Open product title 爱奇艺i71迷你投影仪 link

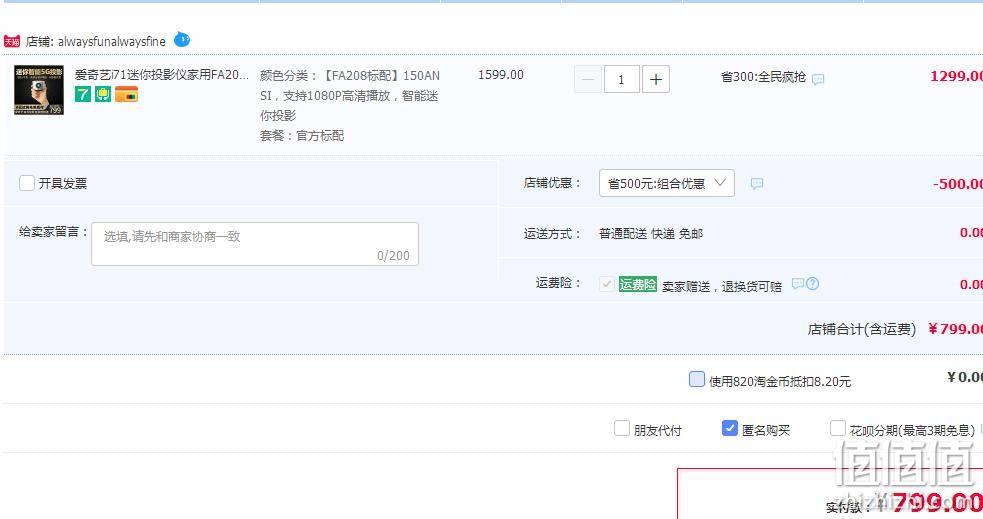click(162, 75)
